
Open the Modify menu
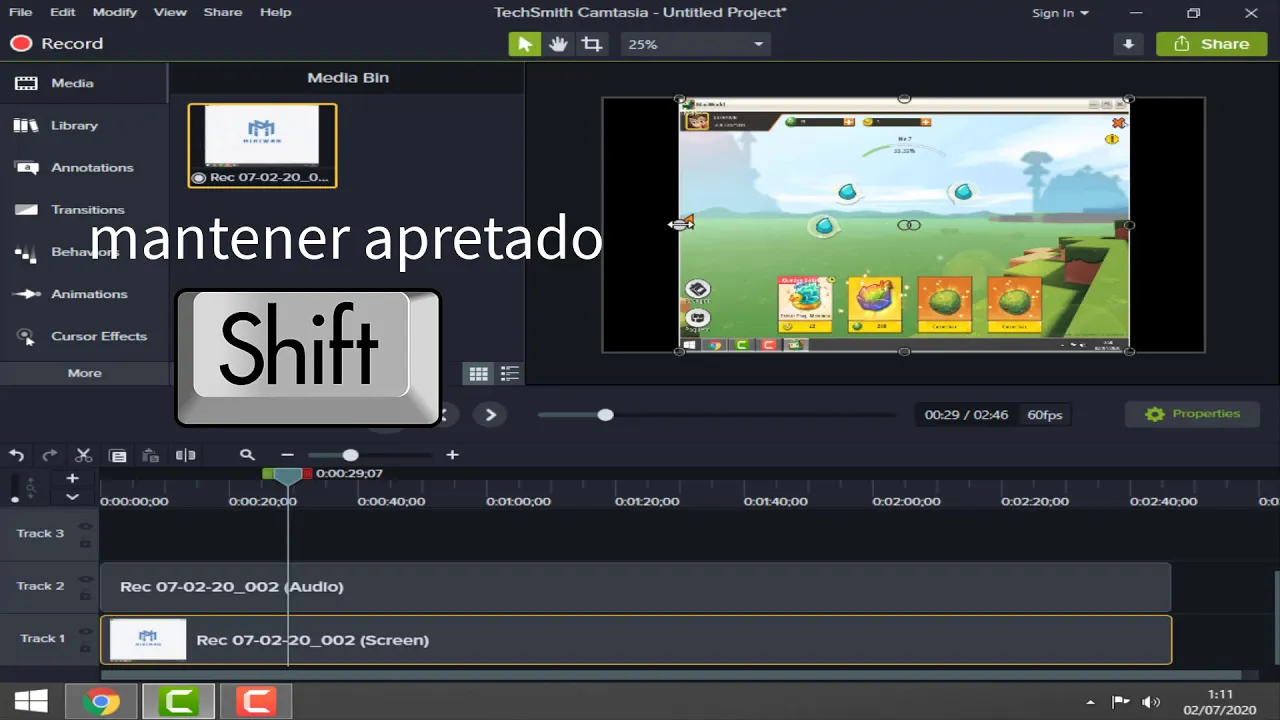115,12
